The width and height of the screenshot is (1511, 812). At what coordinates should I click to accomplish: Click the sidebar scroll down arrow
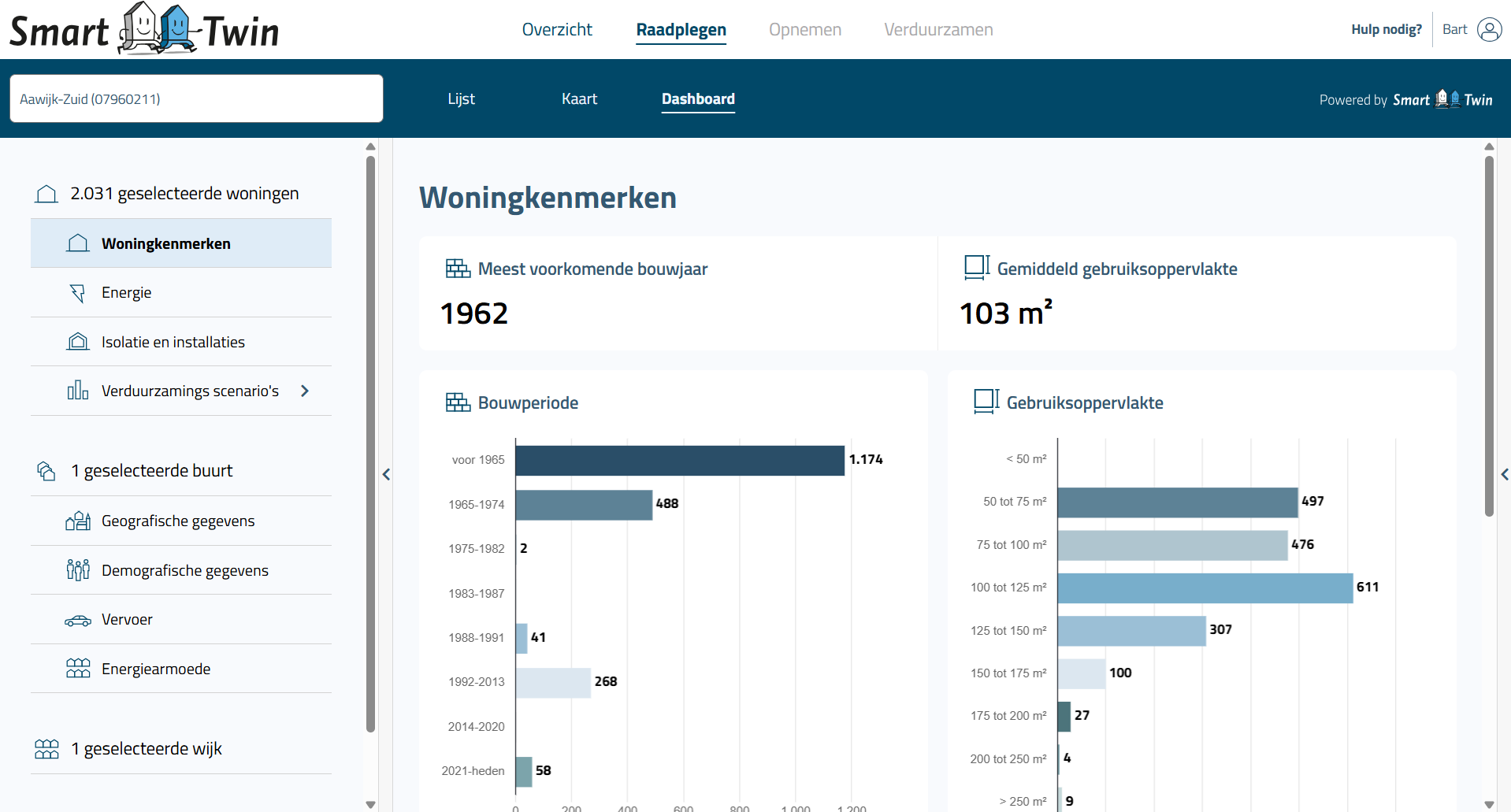click(370, 804)
